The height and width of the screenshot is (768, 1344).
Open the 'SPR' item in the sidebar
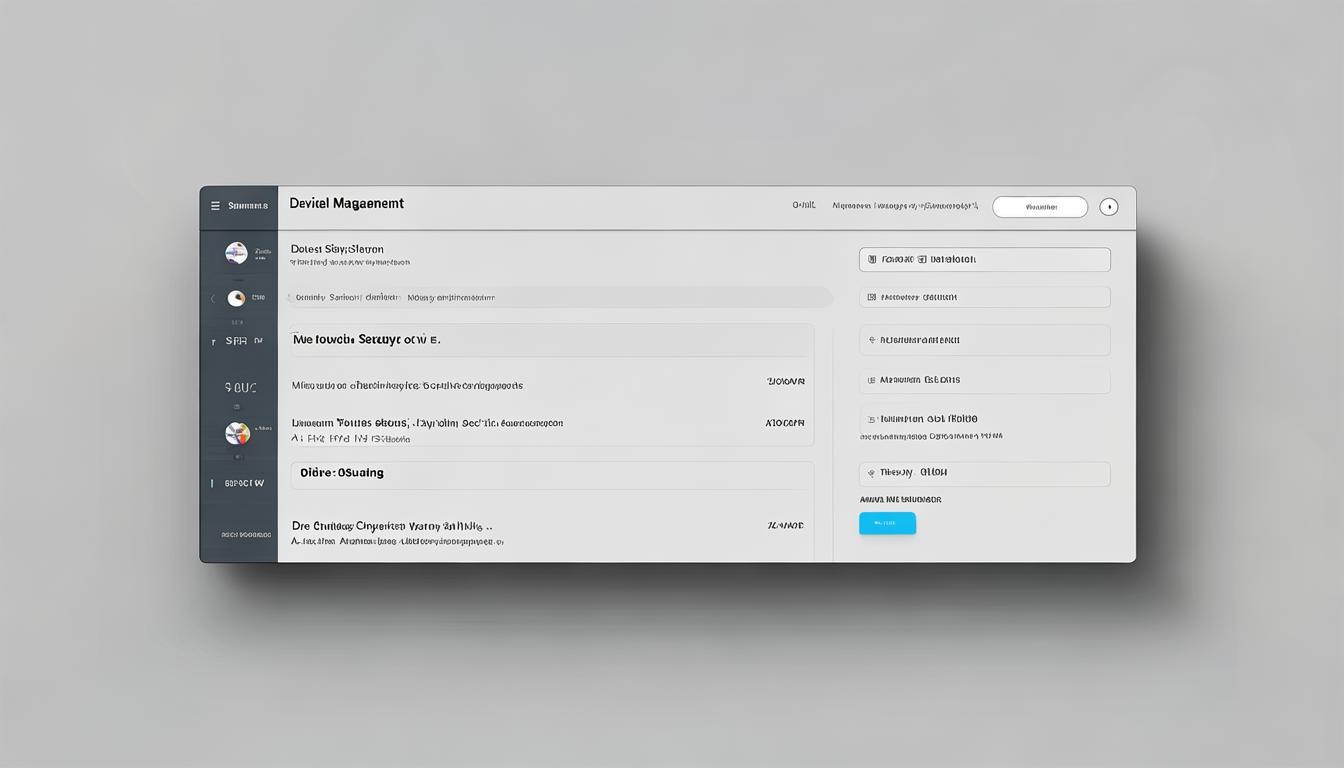click(x=237, y=341)
